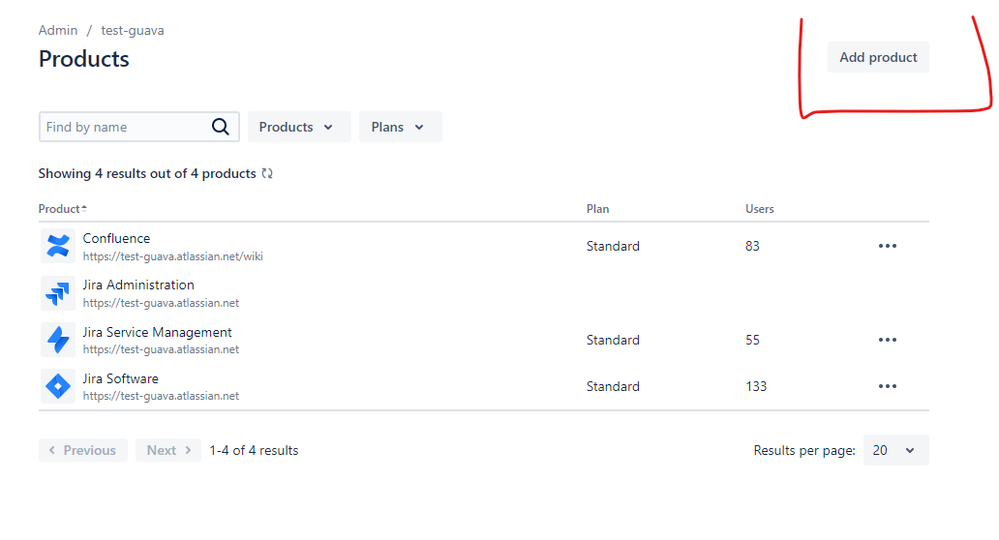Open more actions for Confluence

887,246
